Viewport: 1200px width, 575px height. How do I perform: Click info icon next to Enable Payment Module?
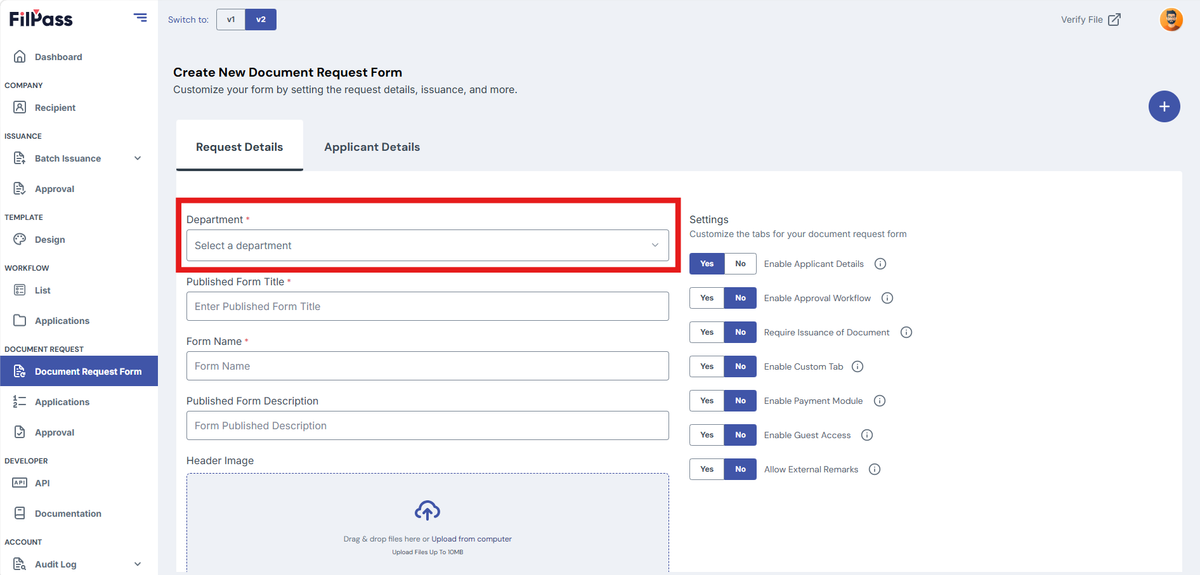pos(880,401)
